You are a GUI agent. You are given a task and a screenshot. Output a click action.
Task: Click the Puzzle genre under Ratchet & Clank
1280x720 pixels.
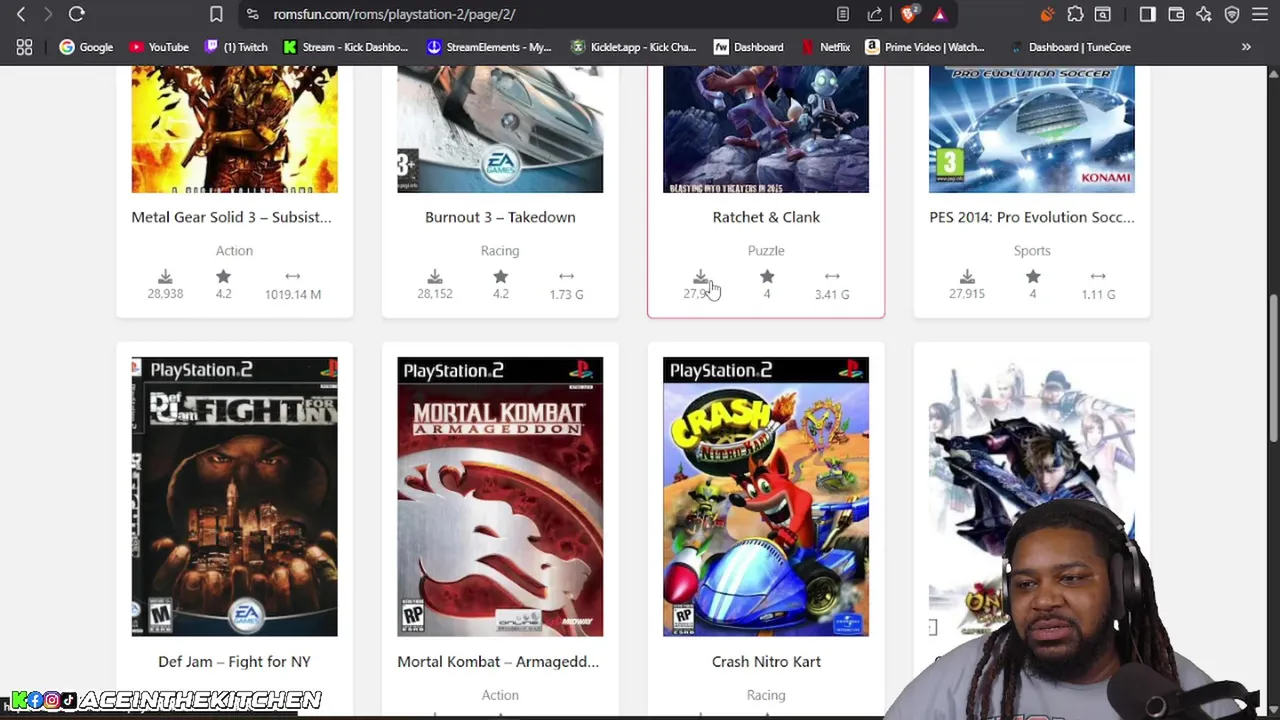pos(766,251)
